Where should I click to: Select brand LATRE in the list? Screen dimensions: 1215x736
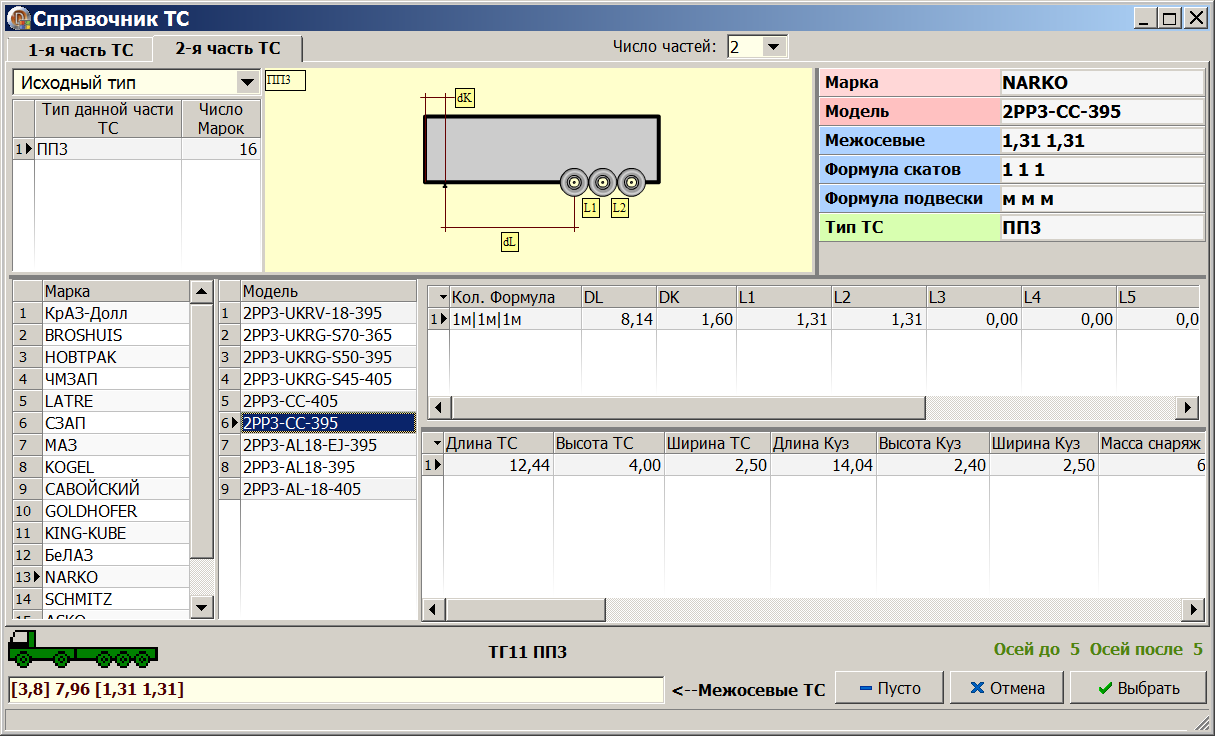115,401
